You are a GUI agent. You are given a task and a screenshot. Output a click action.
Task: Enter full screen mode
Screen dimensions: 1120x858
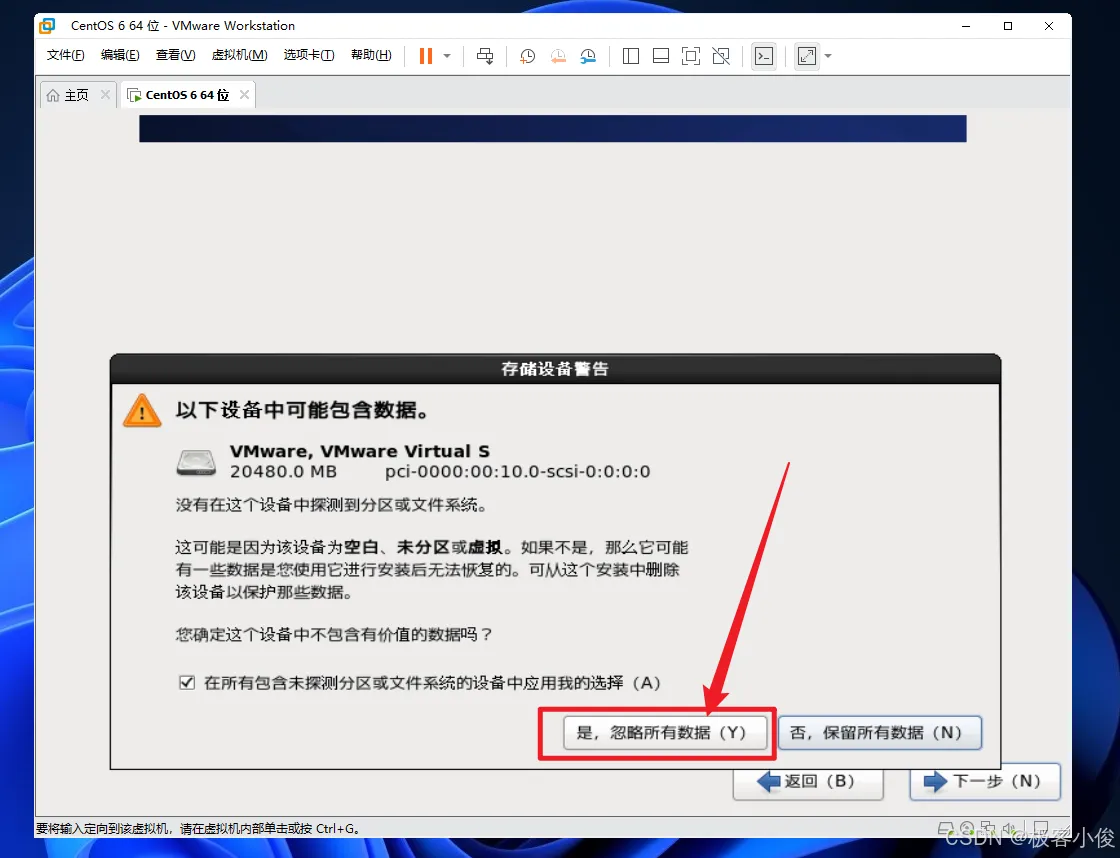(691, 56)
